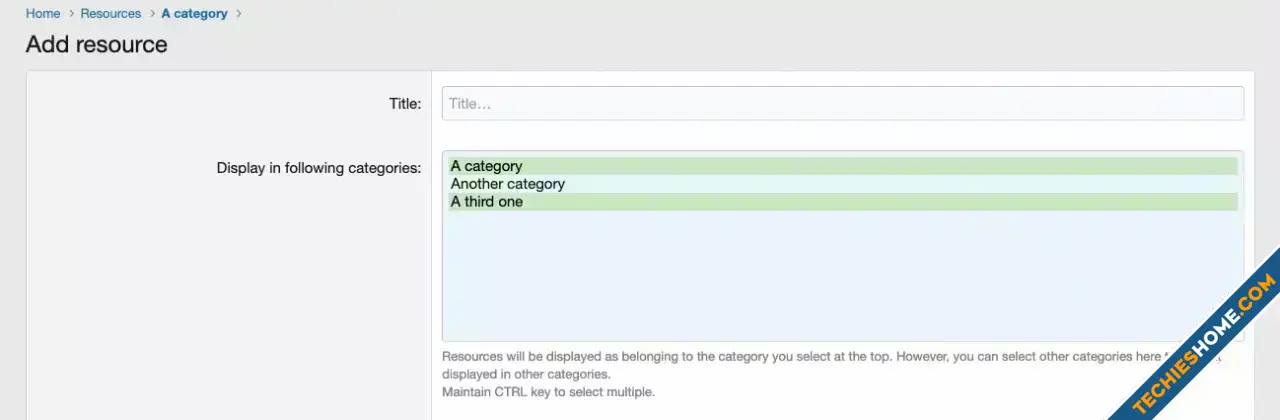
Task: Go to the Home breadcrumb link
Action: coord(43,14)
